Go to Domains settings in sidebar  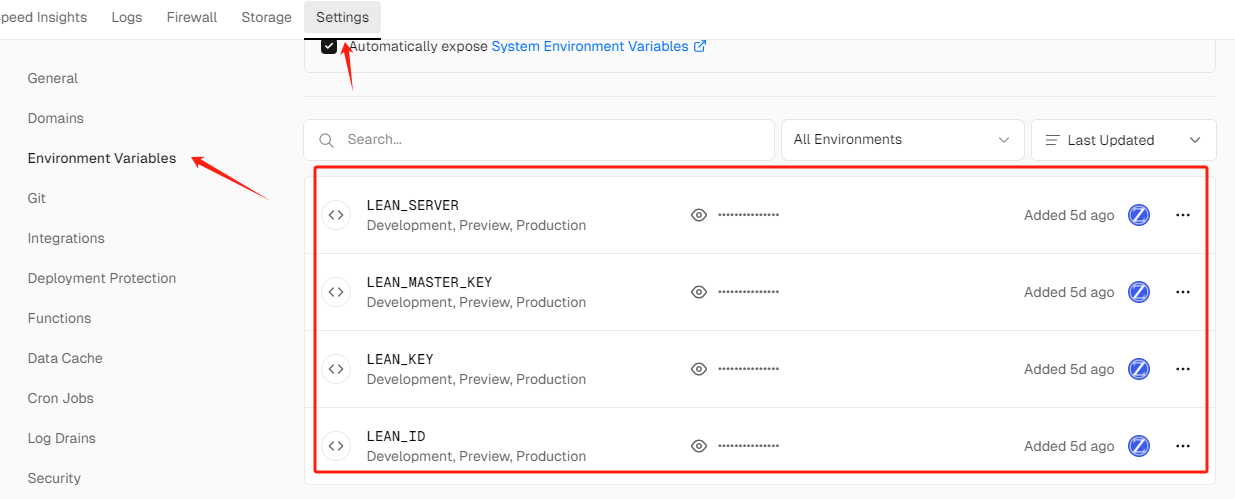click(56, 118)
